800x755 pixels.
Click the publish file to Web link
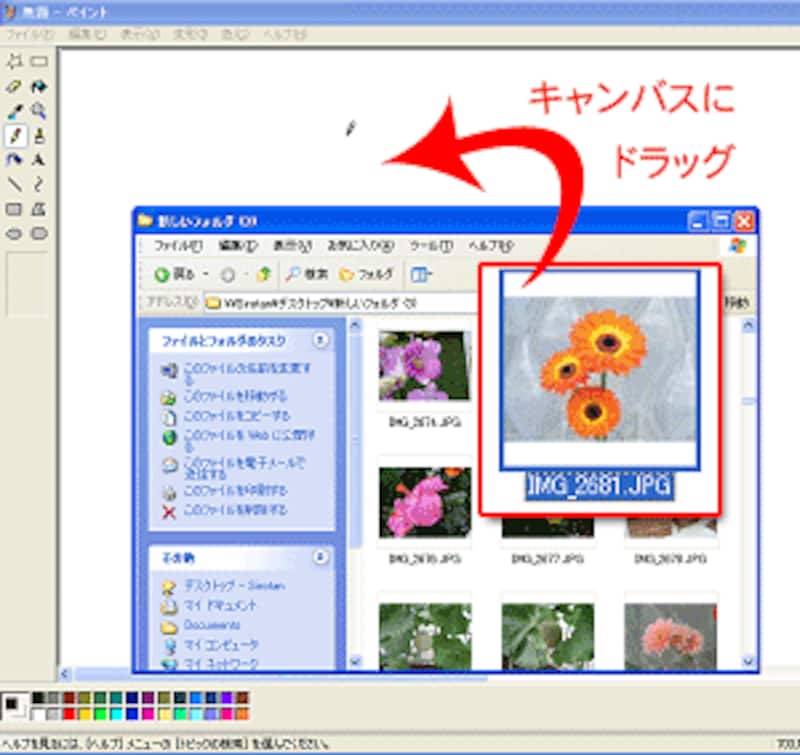(x=248, y=440)
